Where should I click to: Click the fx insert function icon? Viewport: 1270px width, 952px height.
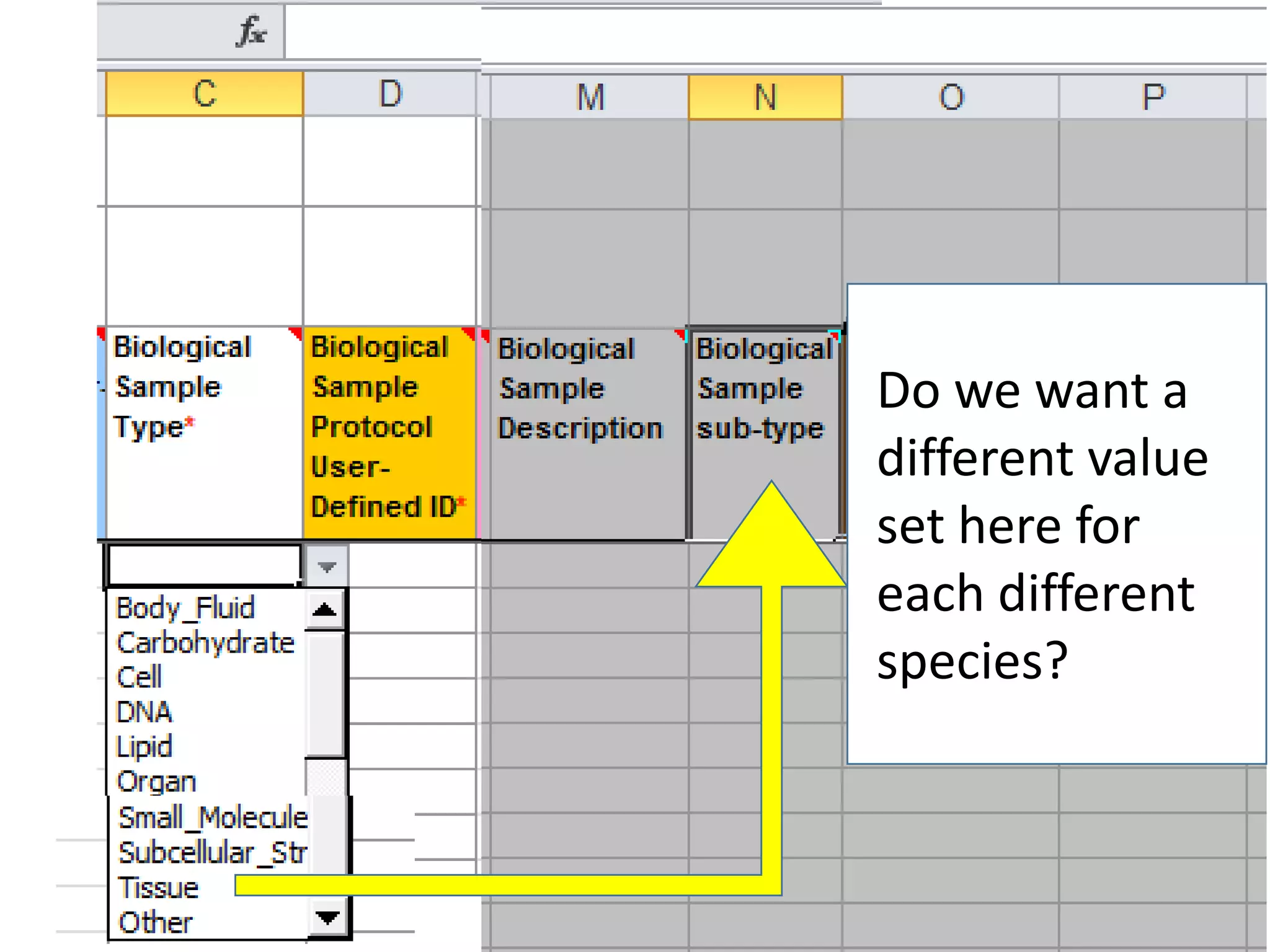tap(252, 32)
